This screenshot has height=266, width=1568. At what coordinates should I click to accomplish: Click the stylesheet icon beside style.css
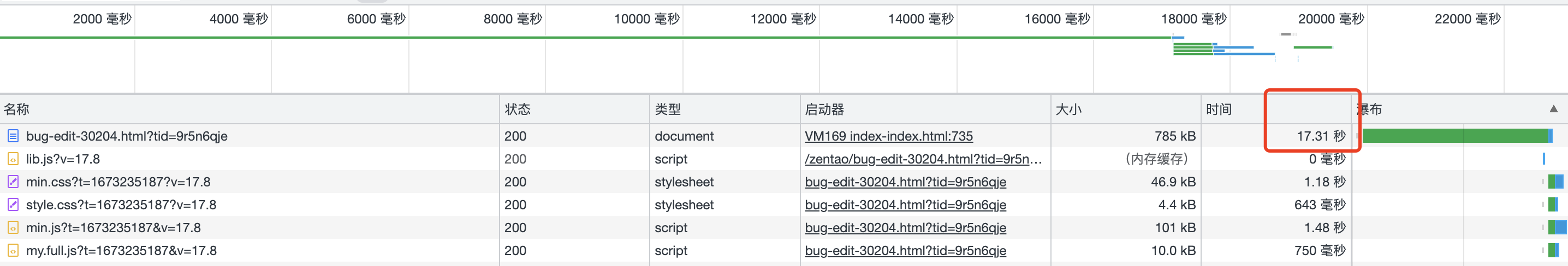pyautogui.click(x=13, y=204)
